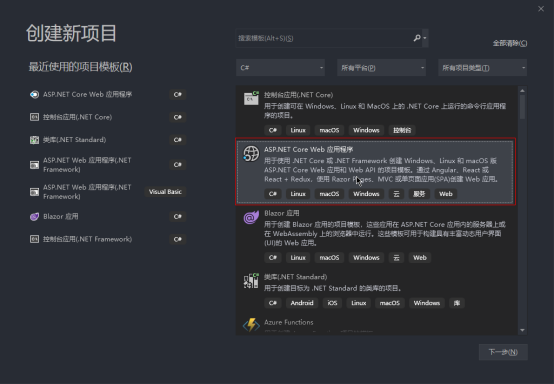Screen dimensions: 554x384
Task: Click recent class library (.NET Standard) icon
Action: point(34,140)
